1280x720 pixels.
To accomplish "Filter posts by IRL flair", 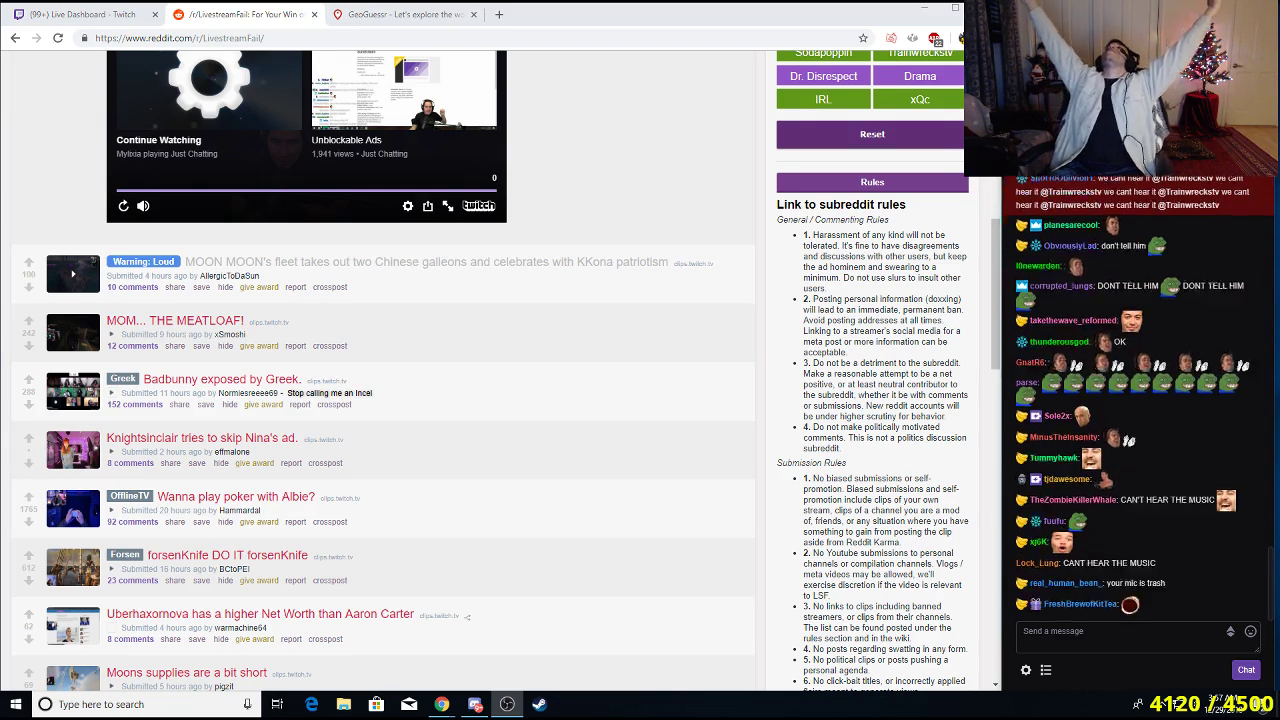I will click(824, 99).
